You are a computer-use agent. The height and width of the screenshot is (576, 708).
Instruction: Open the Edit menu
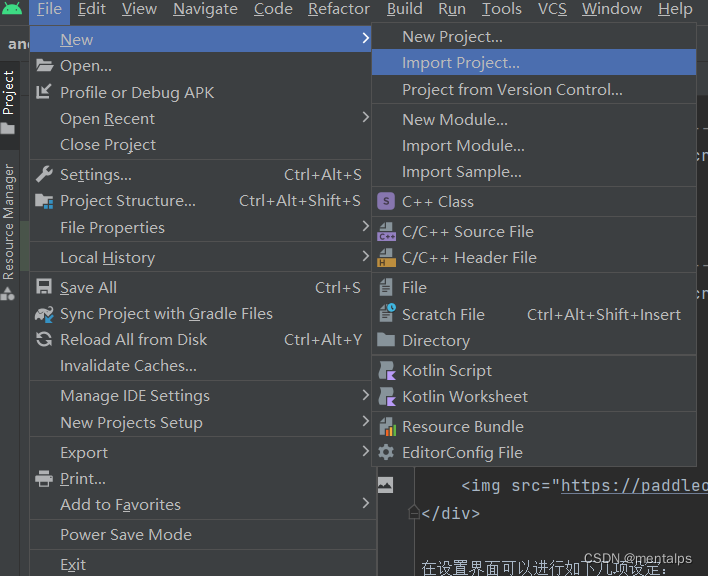92,9
